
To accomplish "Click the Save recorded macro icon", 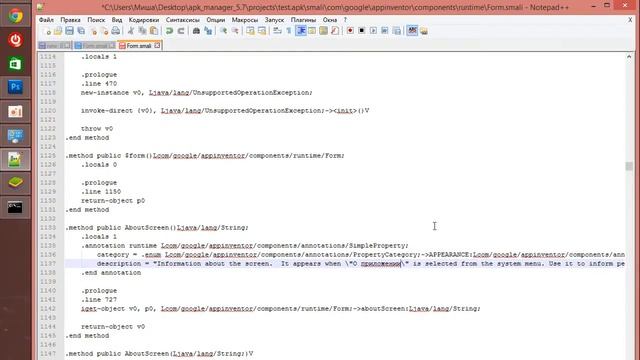I will click(x=396, y=31).
